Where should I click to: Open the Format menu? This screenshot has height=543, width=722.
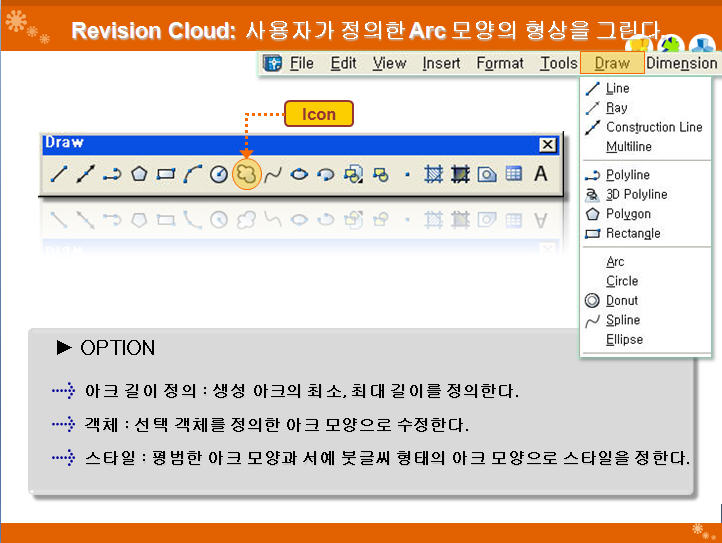click(499, 63)
